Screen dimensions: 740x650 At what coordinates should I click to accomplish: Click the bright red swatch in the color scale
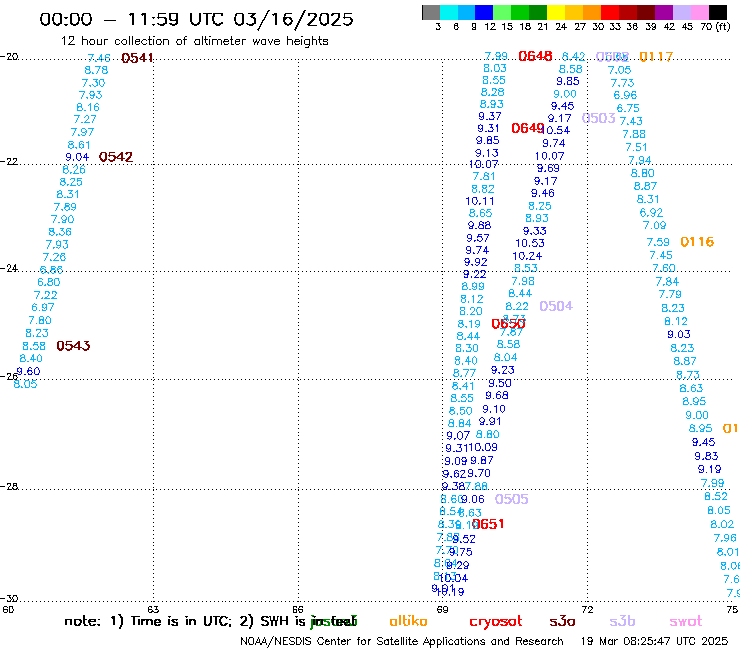[610, 12]
